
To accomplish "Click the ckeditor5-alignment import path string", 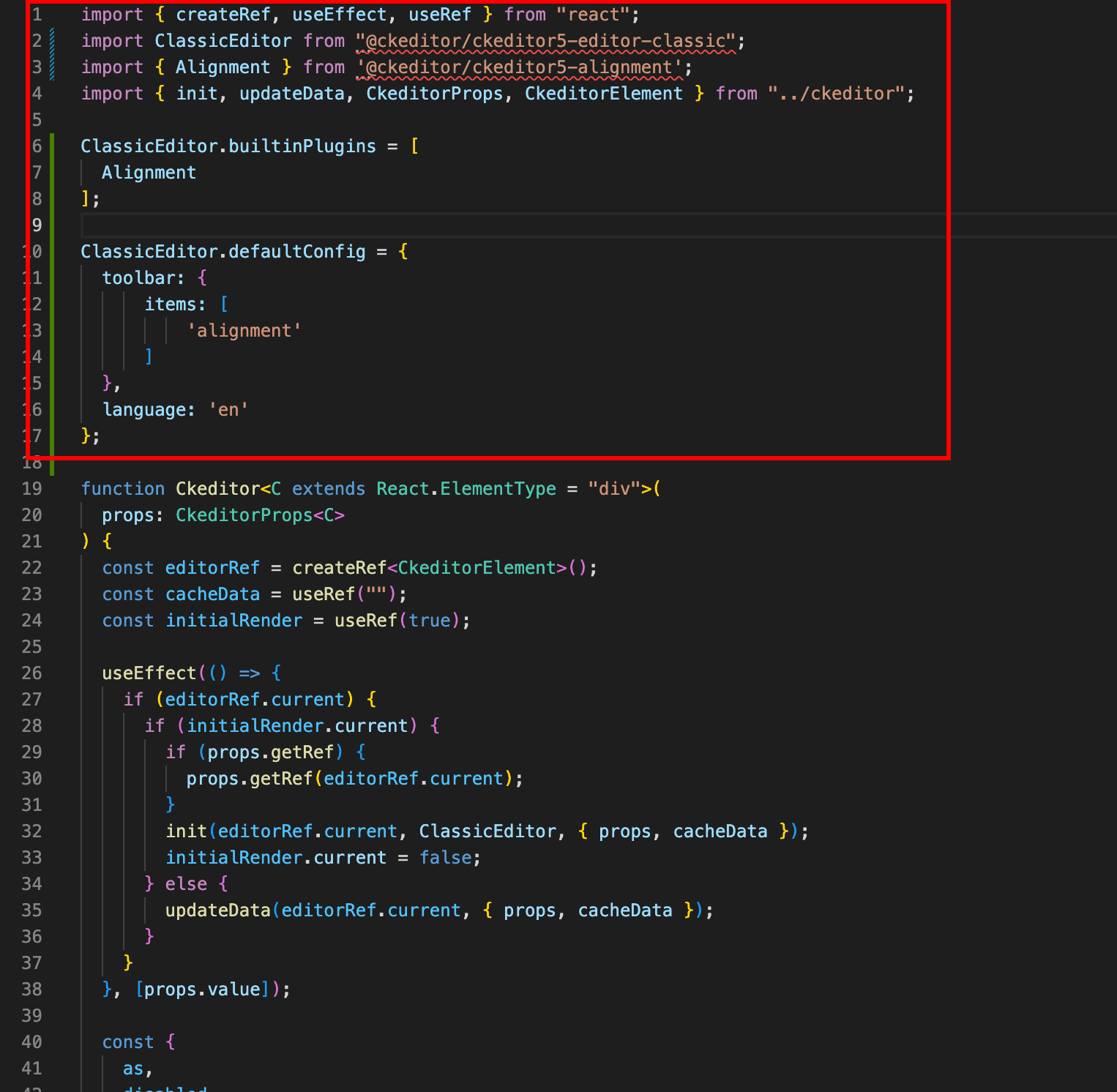I will (523, 67).
